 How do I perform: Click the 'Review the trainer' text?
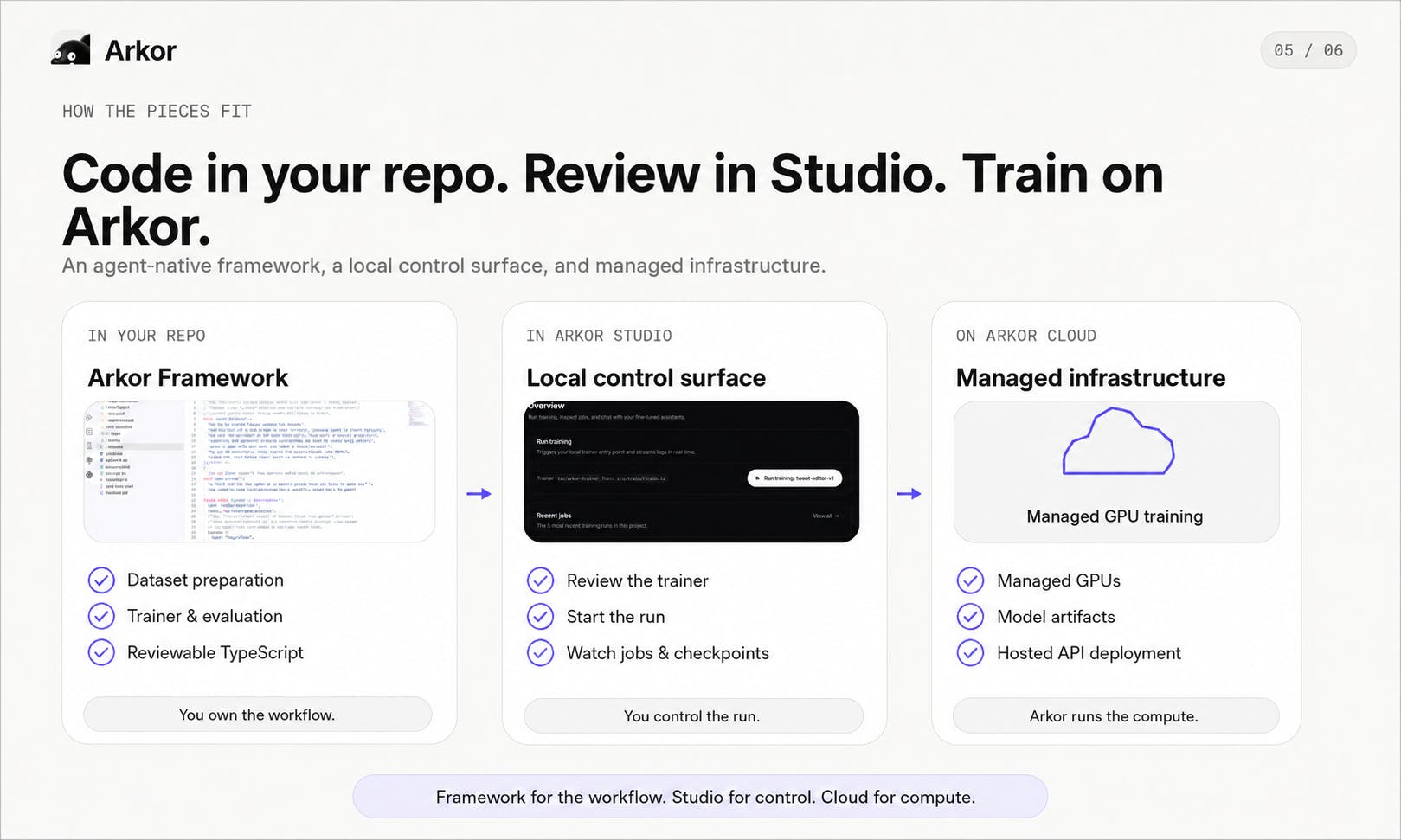(638, 580)
